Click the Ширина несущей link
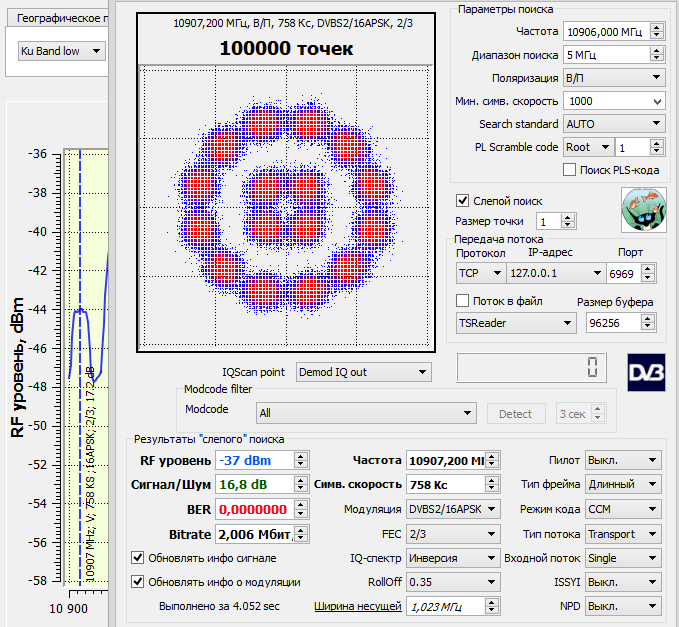The image size is (679, 627). 358,606
